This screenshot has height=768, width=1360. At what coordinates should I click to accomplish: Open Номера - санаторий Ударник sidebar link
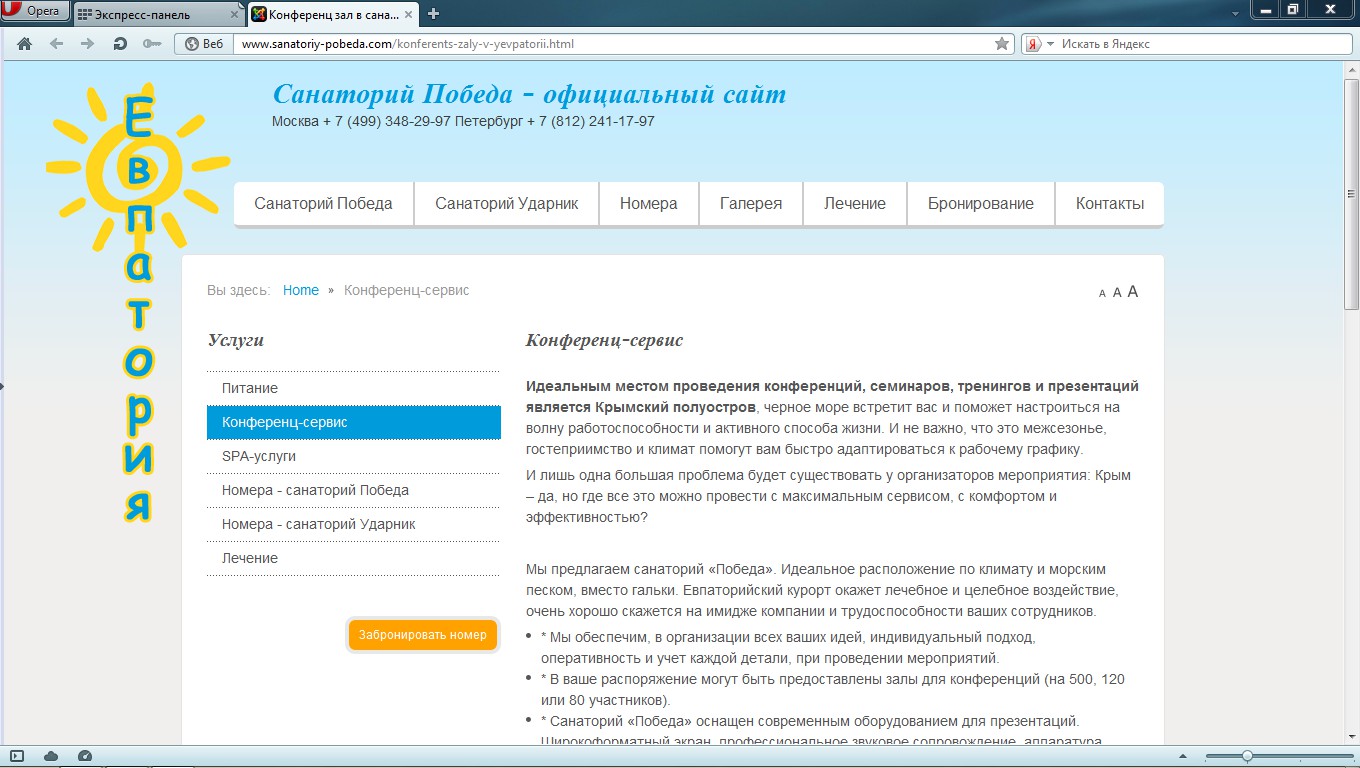(353, 524)
